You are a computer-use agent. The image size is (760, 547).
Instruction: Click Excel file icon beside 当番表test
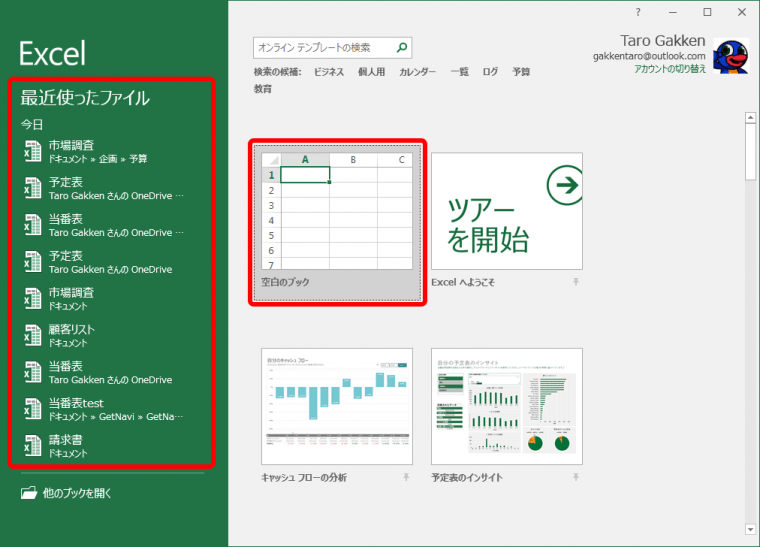[32, 408]
